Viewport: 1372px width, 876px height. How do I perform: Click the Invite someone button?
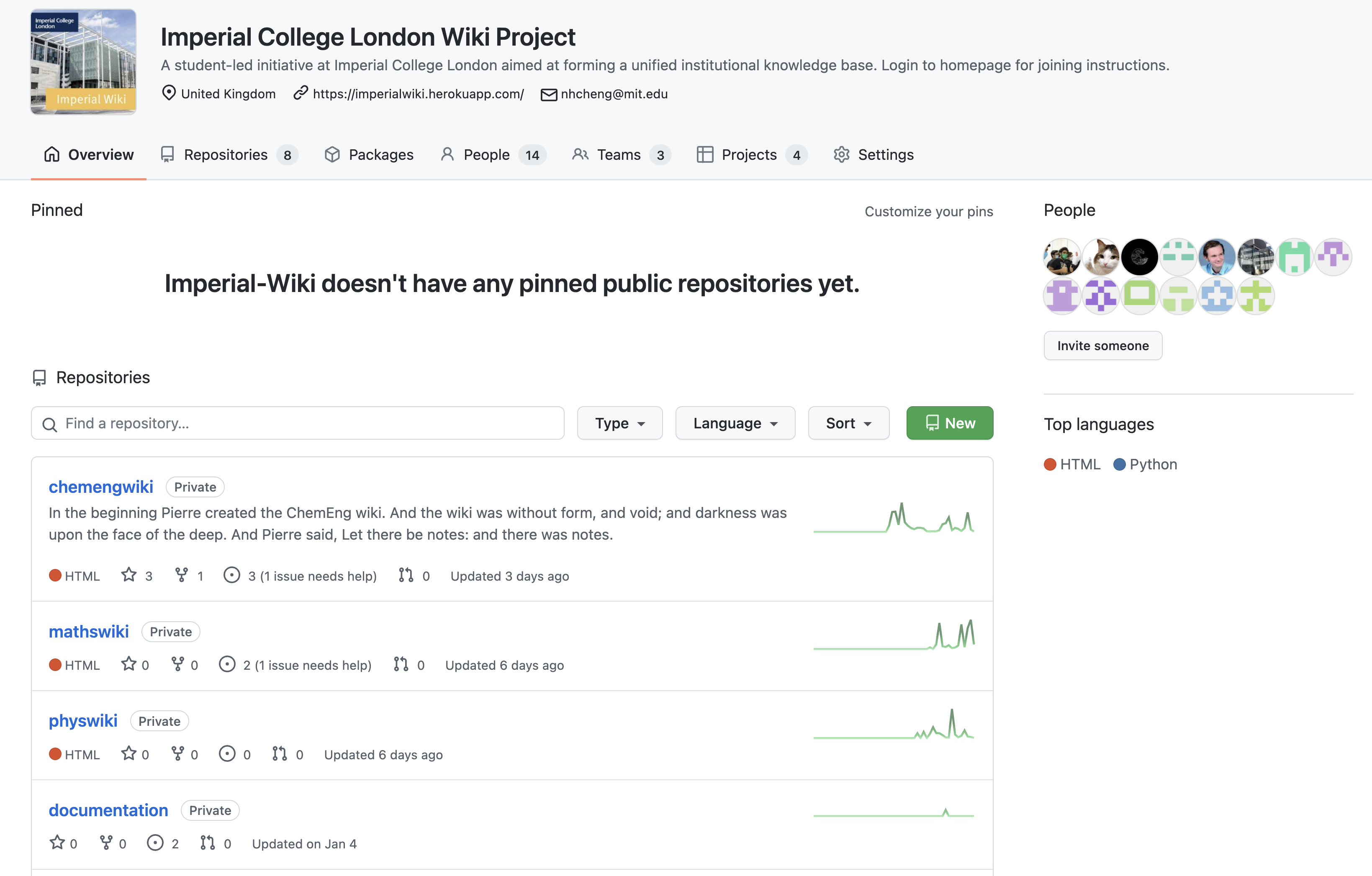pyautogui.click(x=1102, y=346)
